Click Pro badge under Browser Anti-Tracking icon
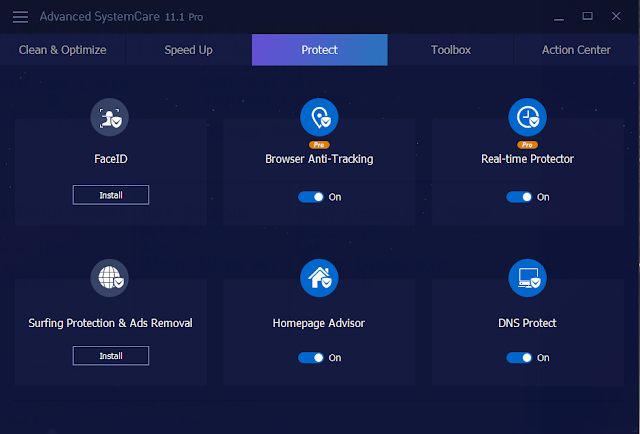This screenshot has width=640, height=434. click(319, 145)
